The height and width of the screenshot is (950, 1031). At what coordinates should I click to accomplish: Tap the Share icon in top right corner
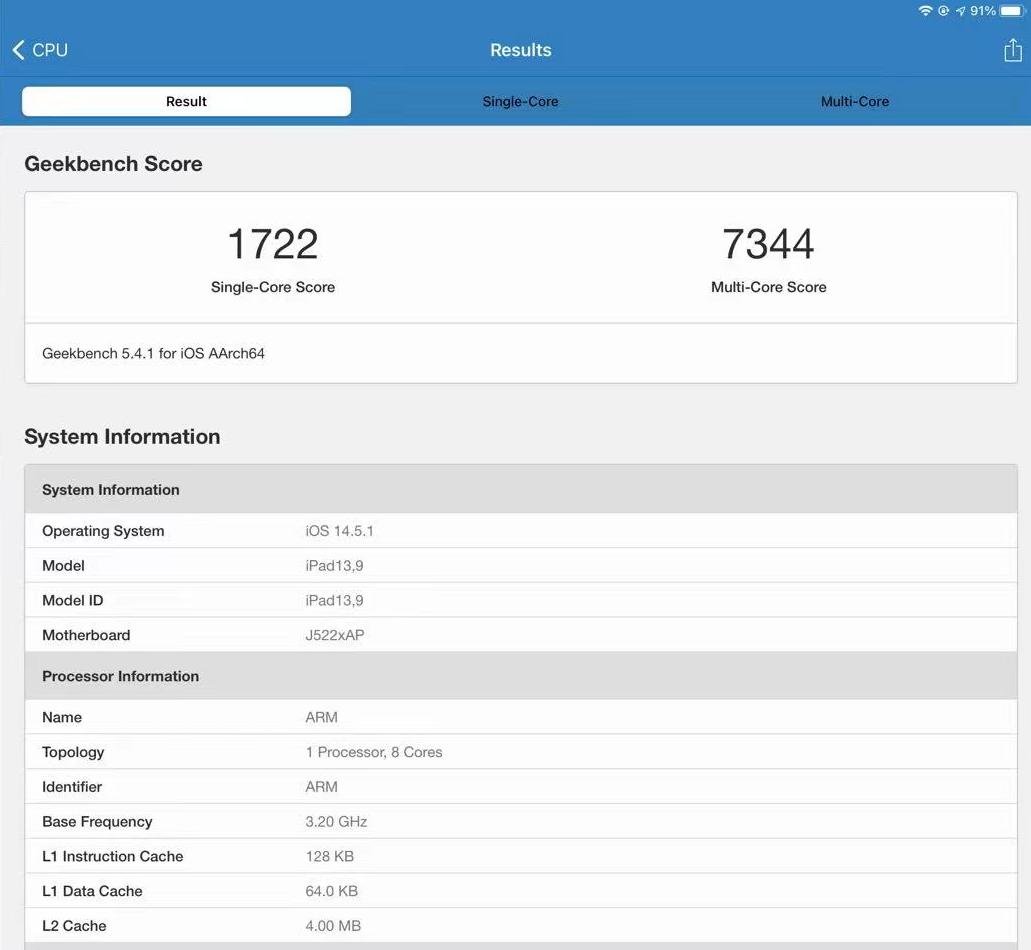click(x=1013, y=49)
